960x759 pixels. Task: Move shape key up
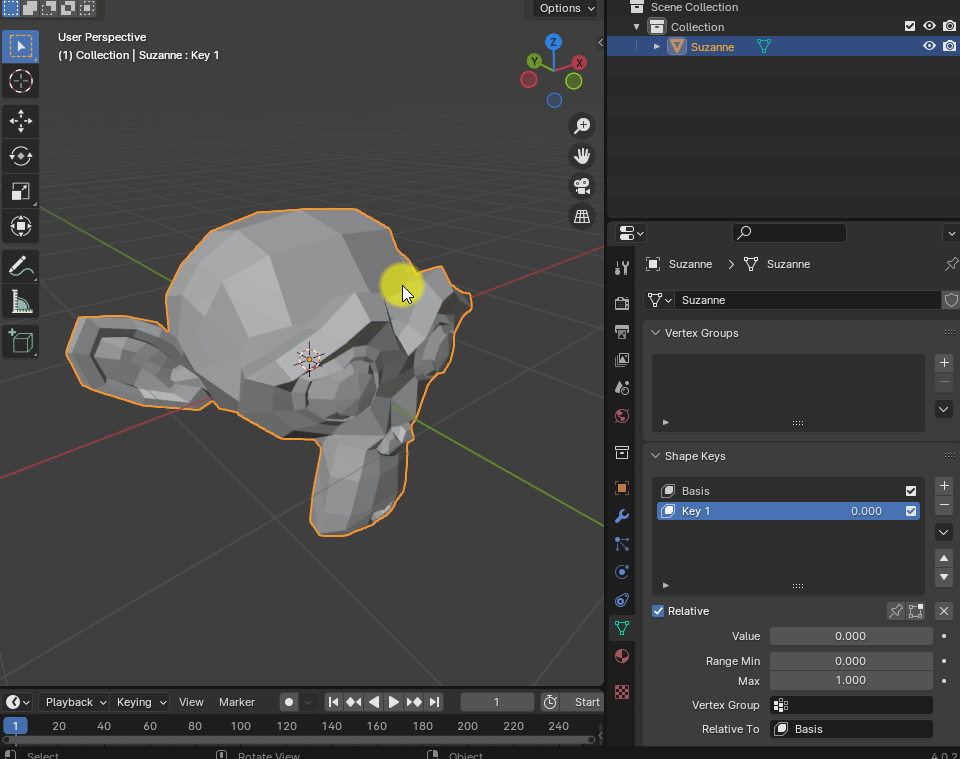(x=944, y=558)
